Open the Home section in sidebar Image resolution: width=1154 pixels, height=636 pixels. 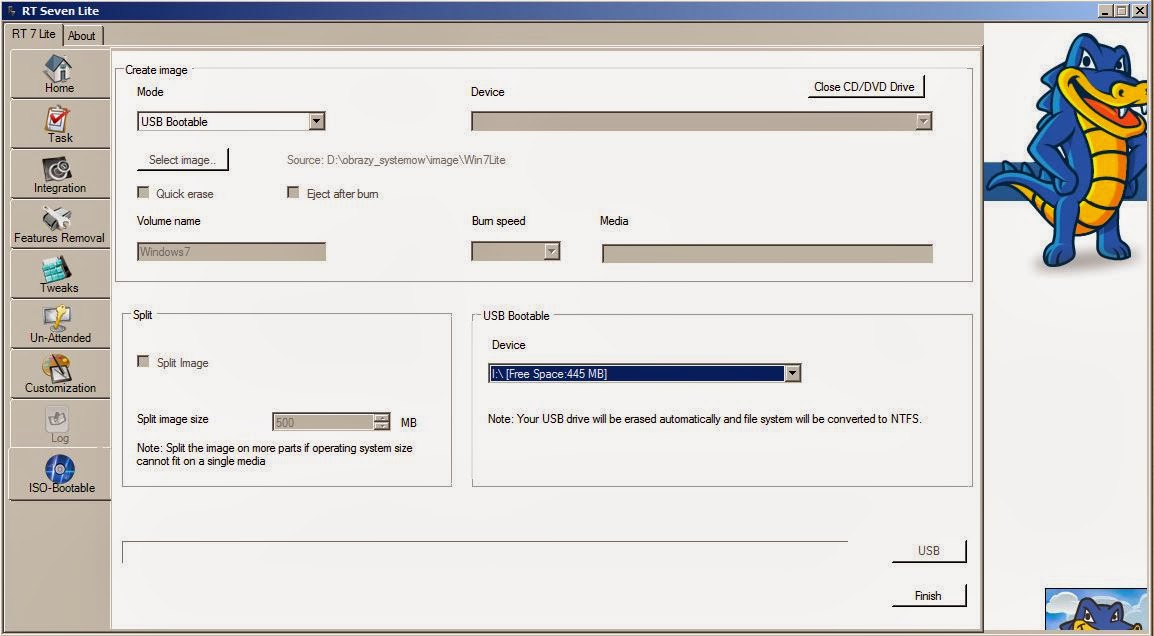pyautogui.click(x=60, y=74)
